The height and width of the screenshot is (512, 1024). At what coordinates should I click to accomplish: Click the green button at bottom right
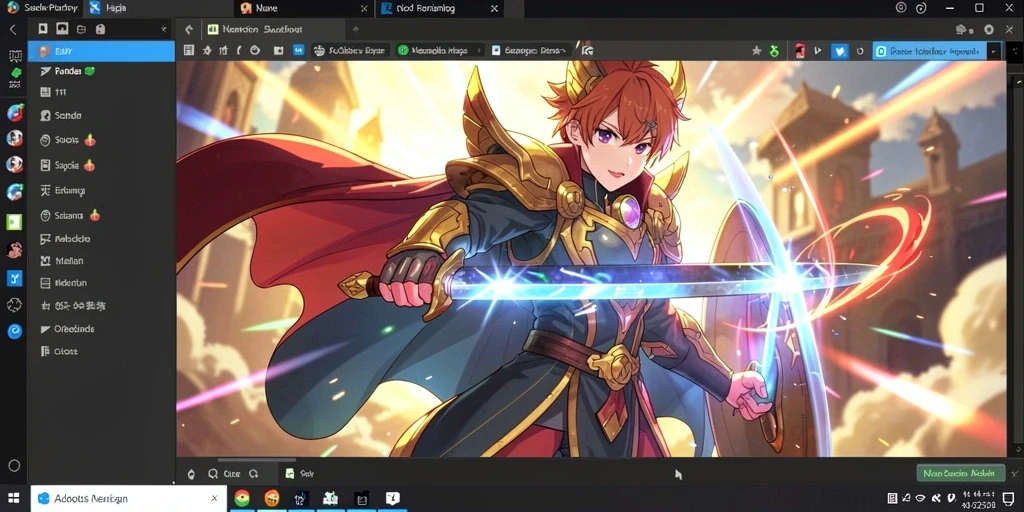960,473
